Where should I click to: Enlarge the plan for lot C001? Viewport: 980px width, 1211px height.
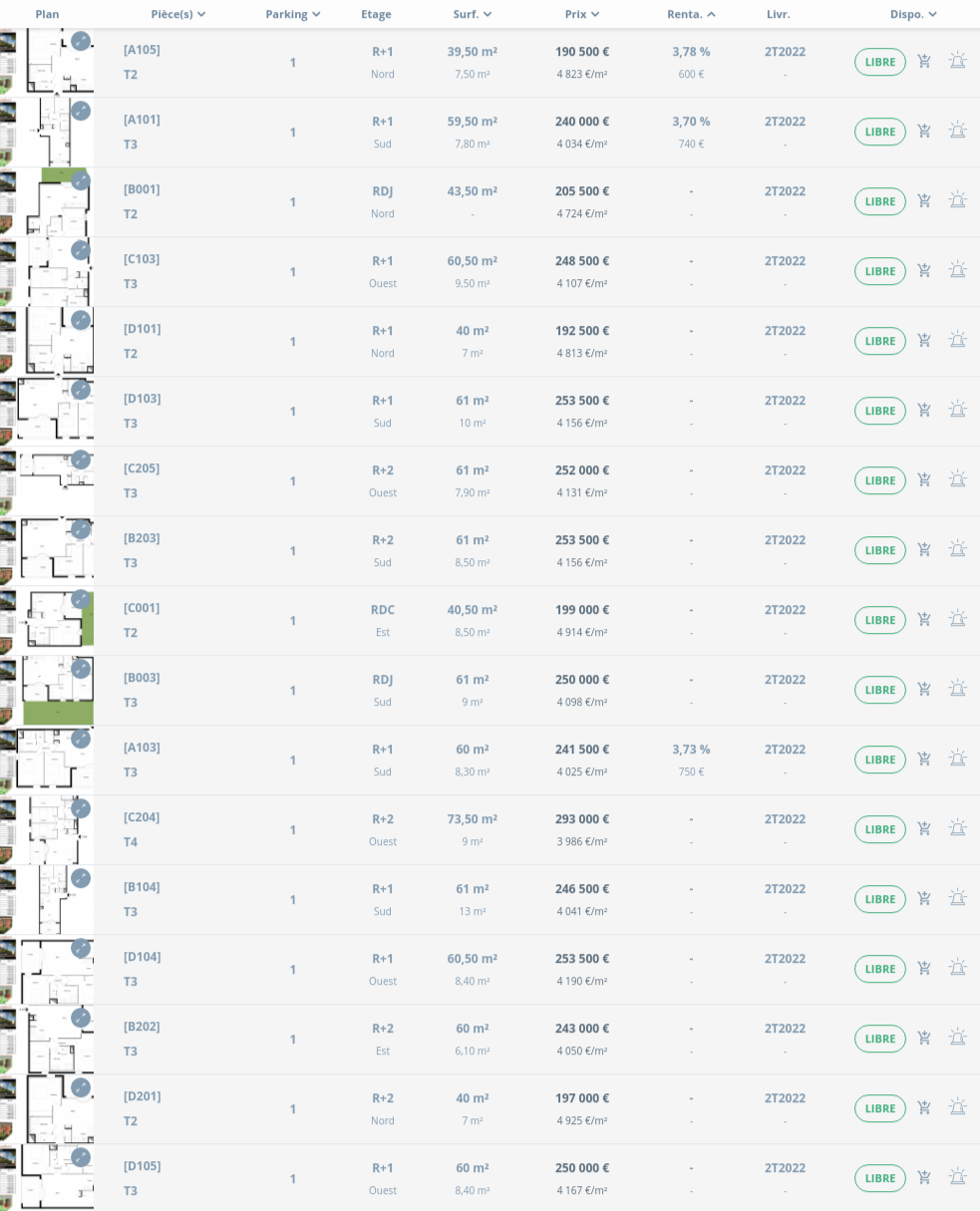(81, 599)
